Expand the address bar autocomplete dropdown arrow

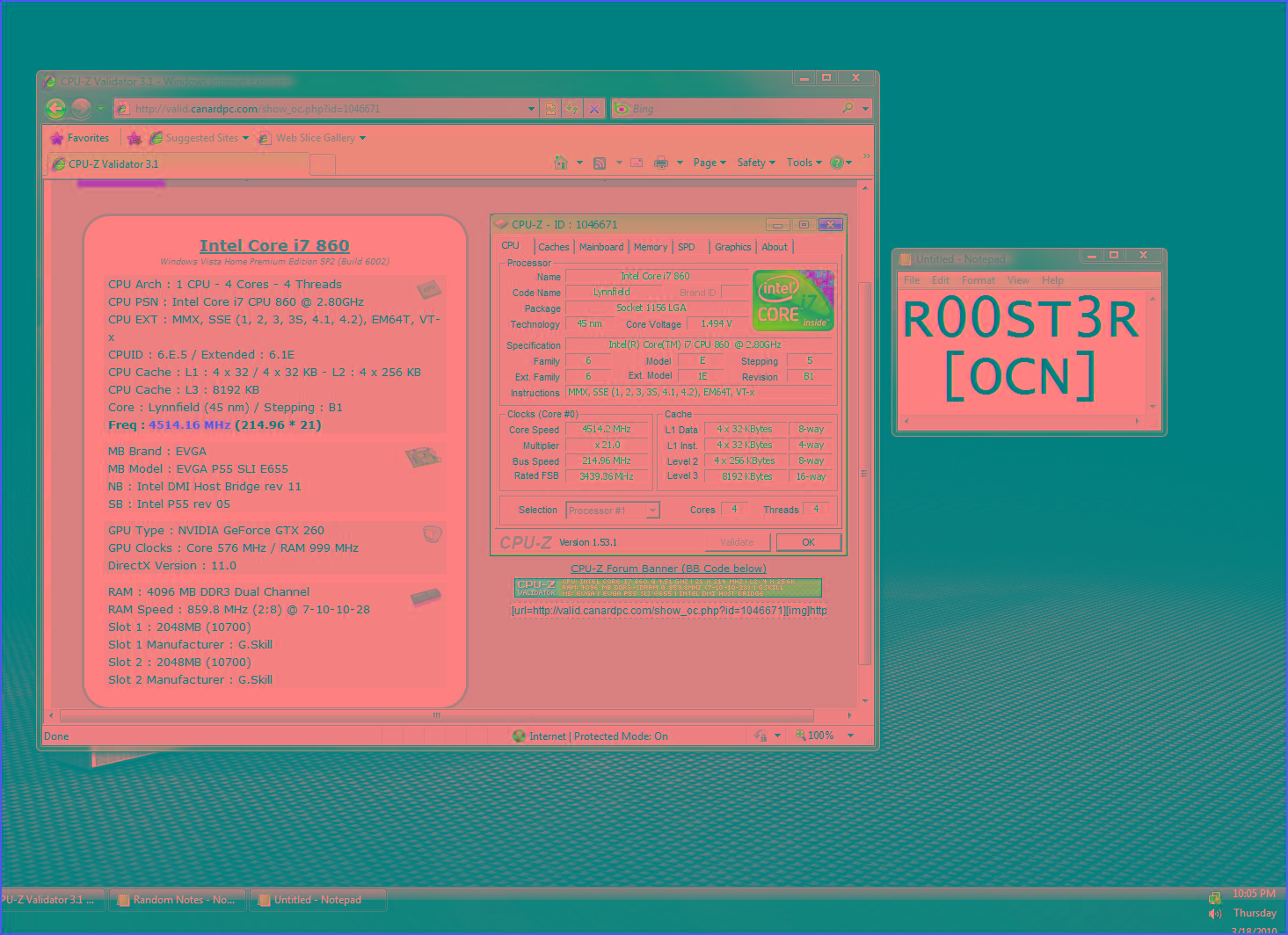click(x=531, y=109)
